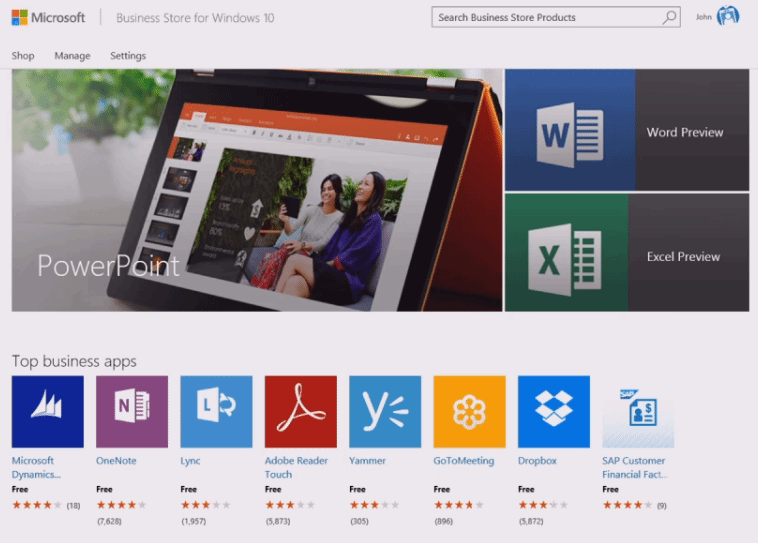Click the SAP Customer Financial Fact icon
758x543 pixels.
[x=638, y=412]
